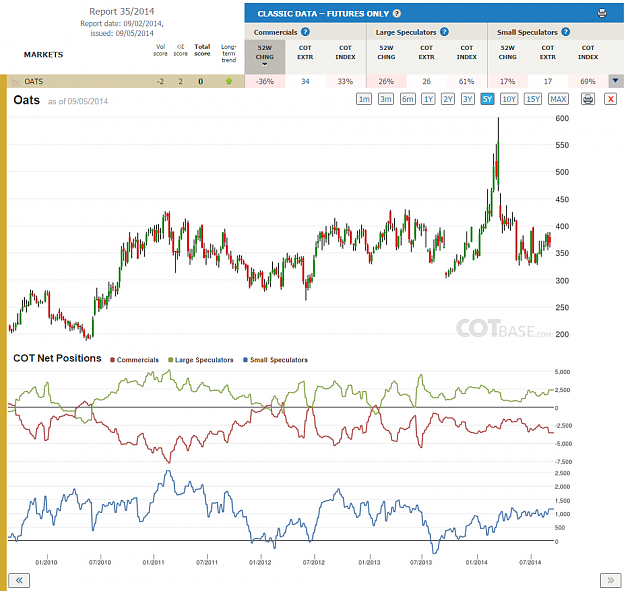625x591 pixels.
Task: Go to next page with double-right arrow
Action: coord(611,580)
